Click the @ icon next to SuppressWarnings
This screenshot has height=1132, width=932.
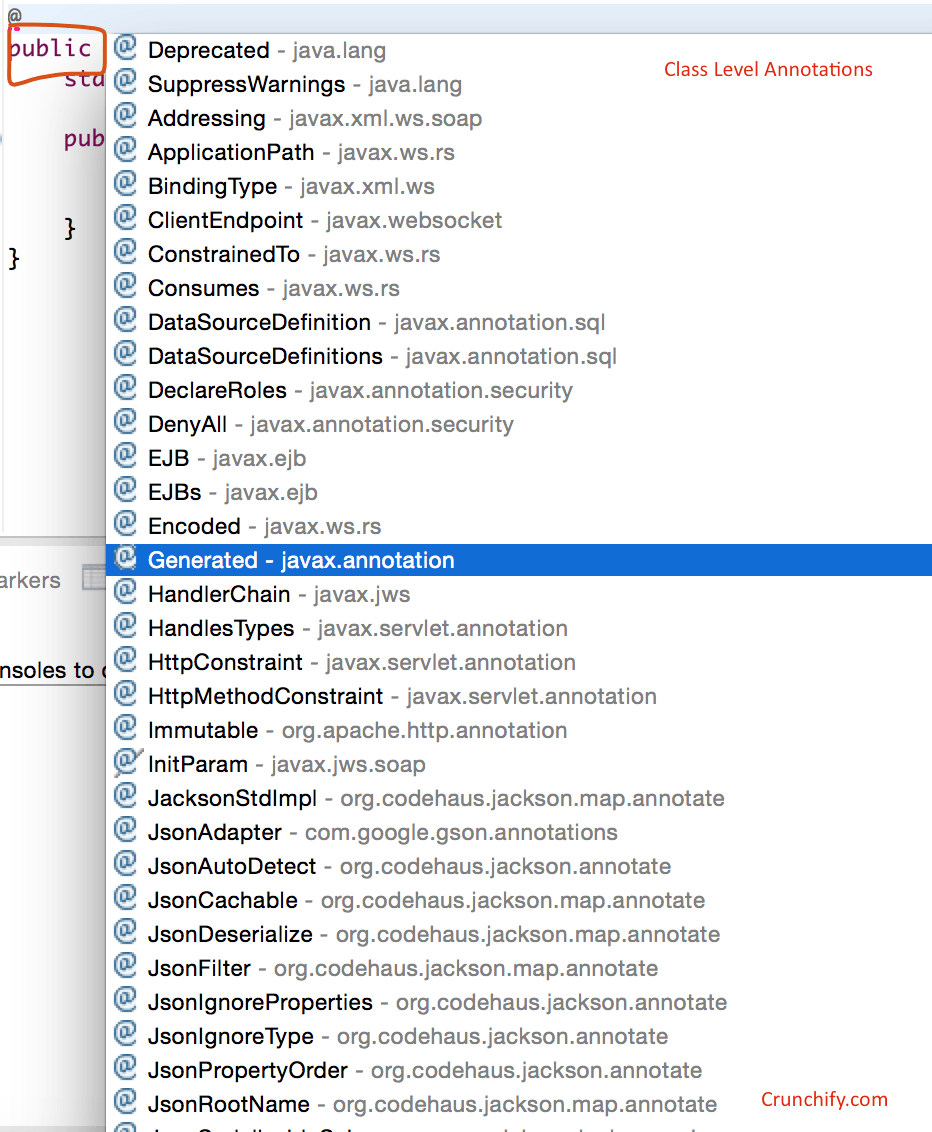(125, 83)
